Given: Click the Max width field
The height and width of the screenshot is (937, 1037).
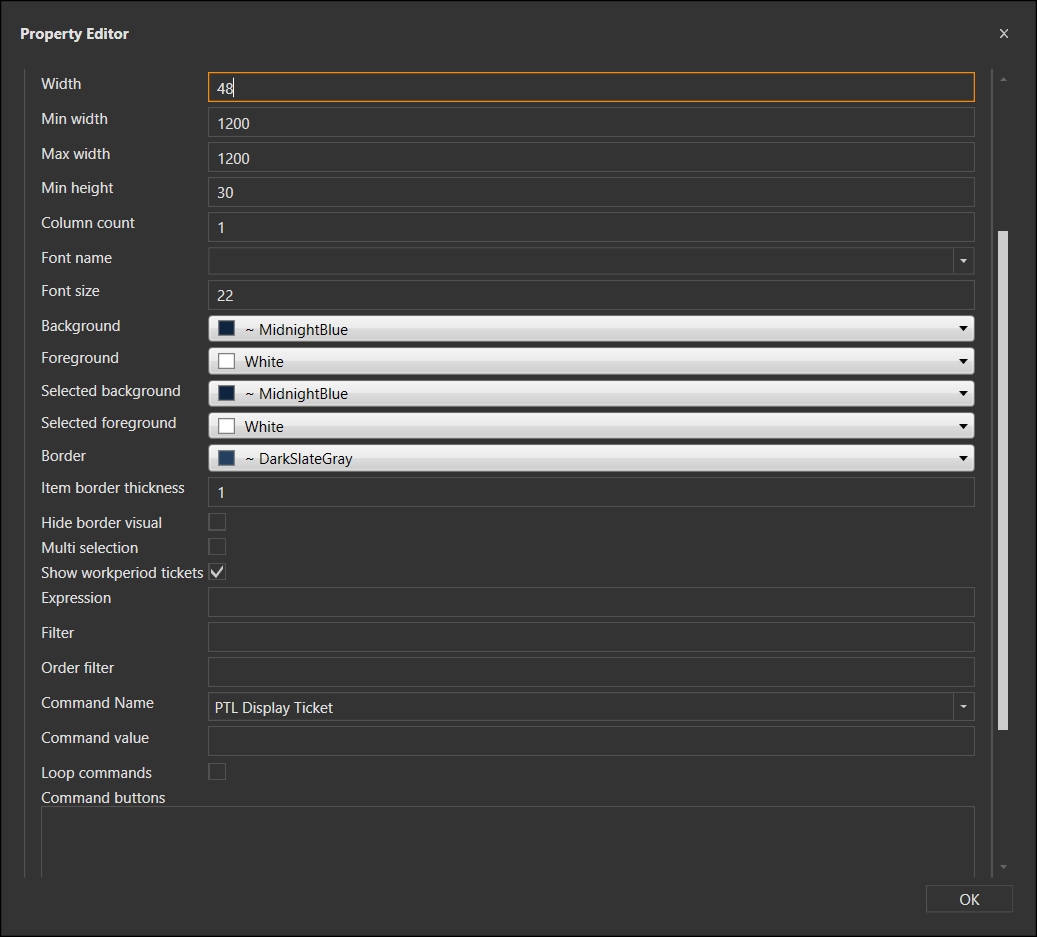Looking at the screenshot, I should (591, 157).
